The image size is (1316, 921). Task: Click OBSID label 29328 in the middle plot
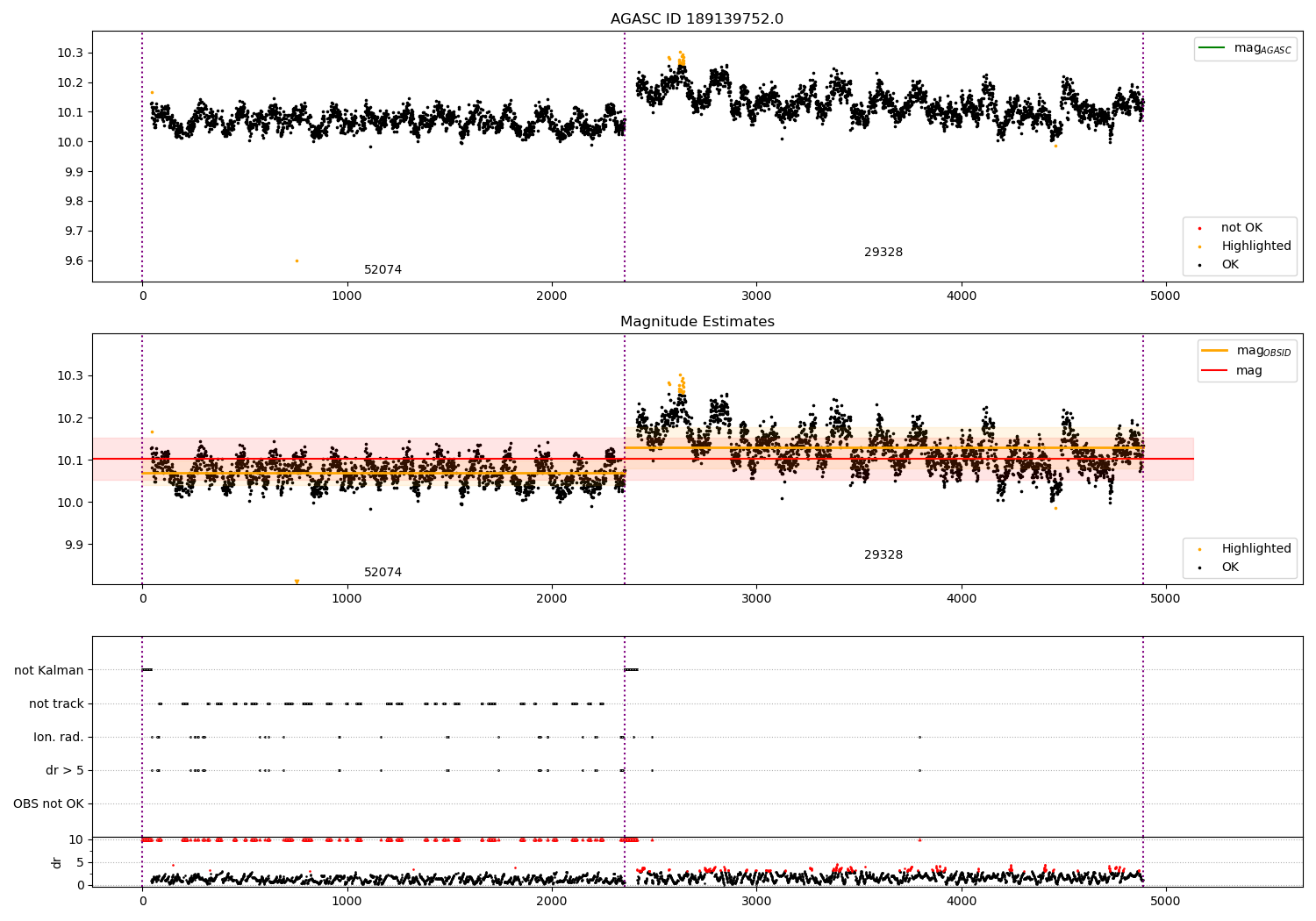pyautogui.click(x=883, y=555)
